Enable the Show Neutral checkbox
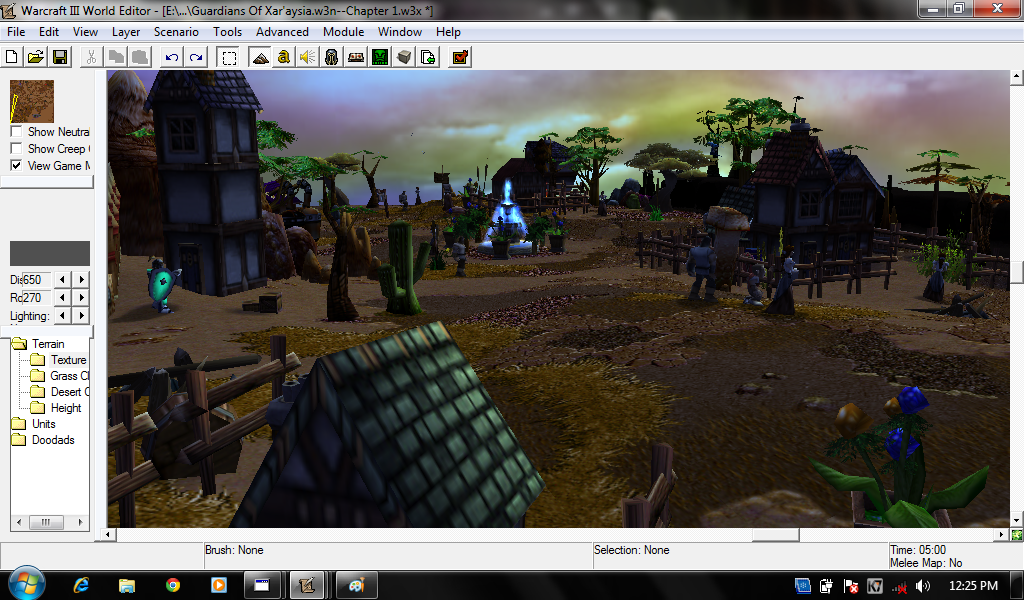1024x600 pixels. click(16, 131)
